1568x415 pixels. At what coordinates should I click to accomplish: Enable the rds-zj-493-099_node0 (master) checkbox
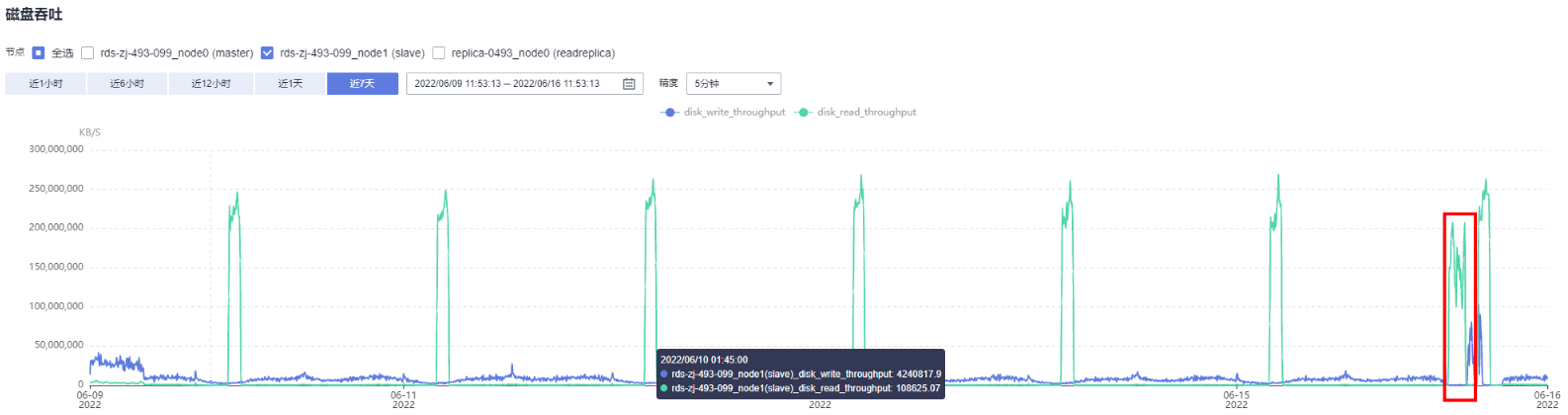pyautogui.click(x=88, y=53)
